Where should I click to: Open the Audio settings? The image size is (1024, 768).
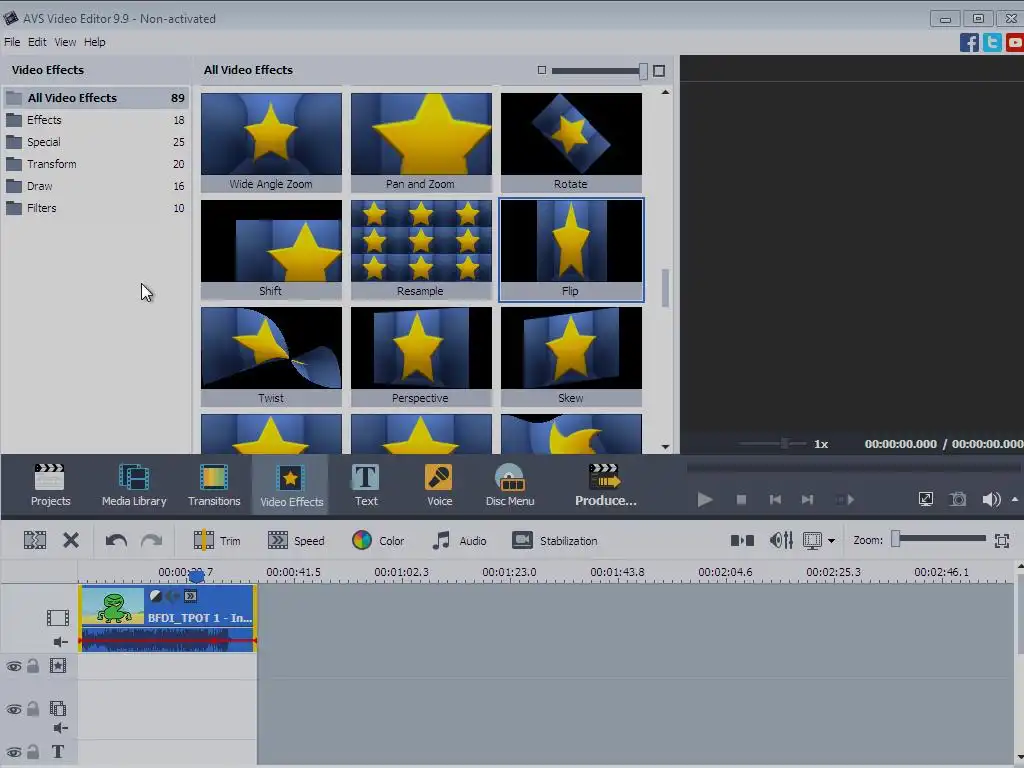click(459, 541)
